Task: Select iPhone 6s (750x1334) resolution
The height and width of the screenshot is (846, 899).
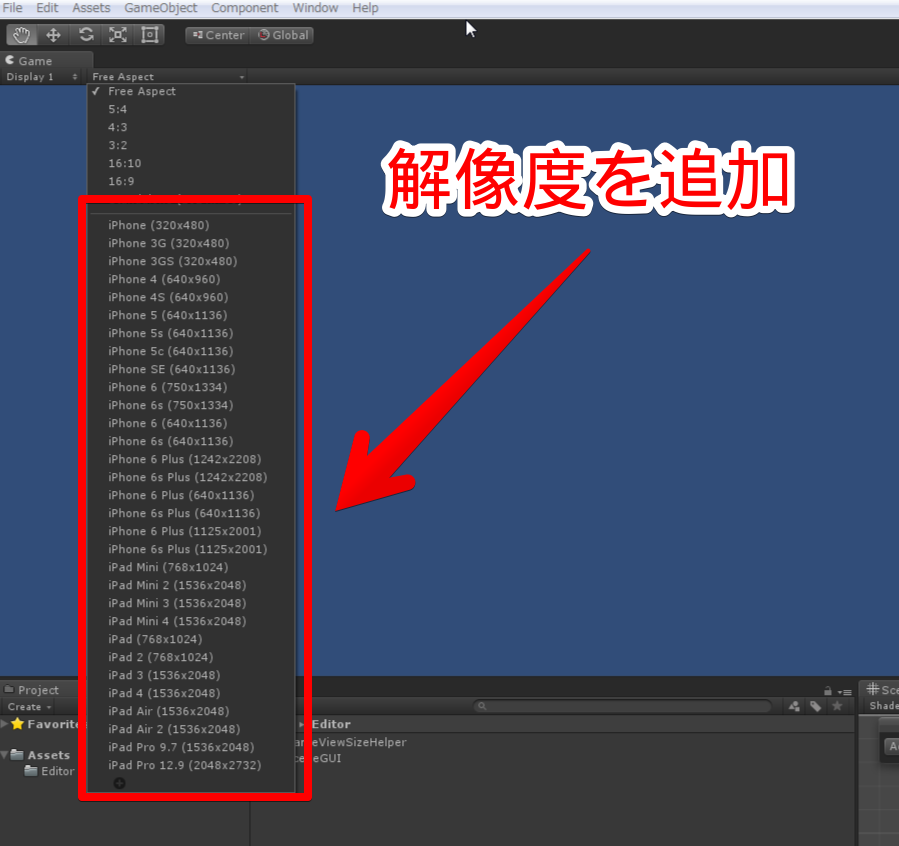Action: click(x=191, y=405)
